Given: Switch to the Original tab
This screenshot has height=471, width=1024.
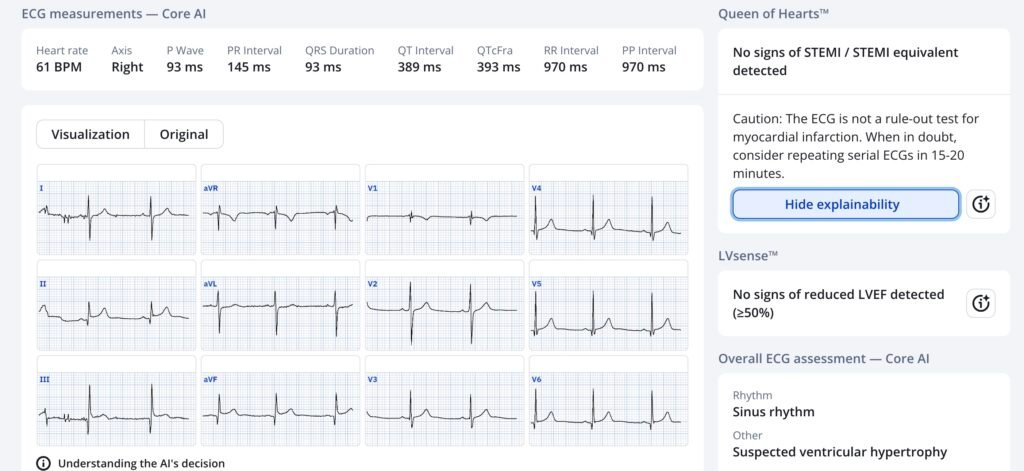Looking at the screenshot, I should coord(184,134).
